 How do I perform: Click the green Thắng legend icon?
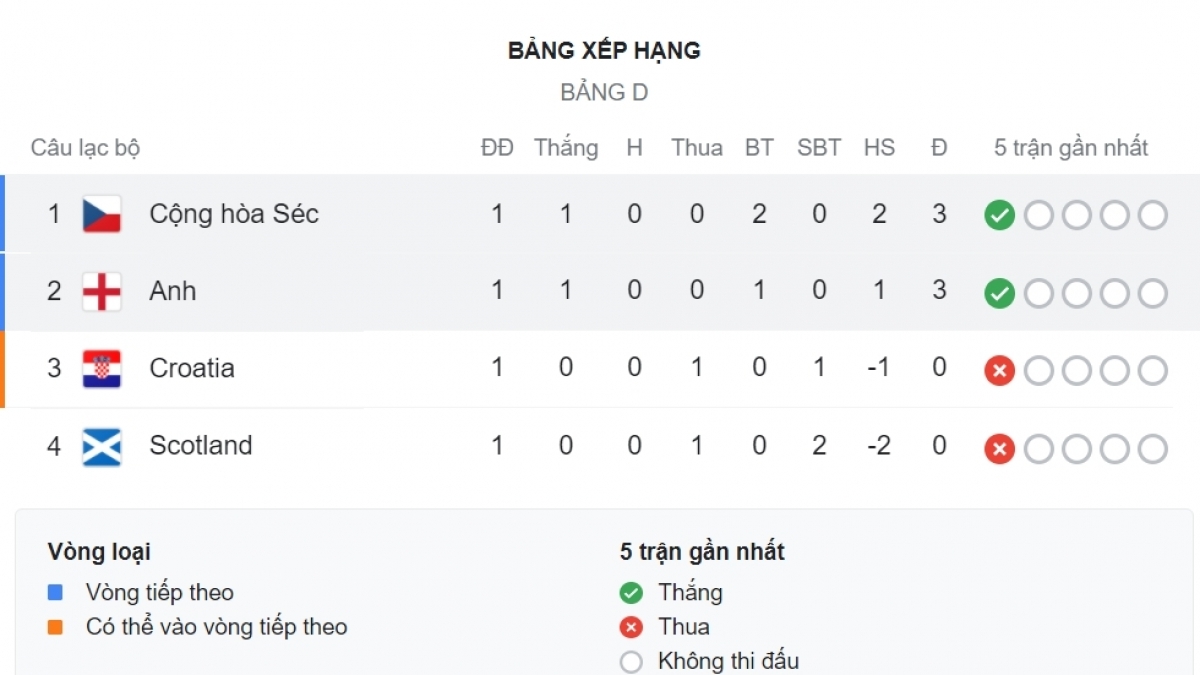pyautogui.click(x=631, y=593)
